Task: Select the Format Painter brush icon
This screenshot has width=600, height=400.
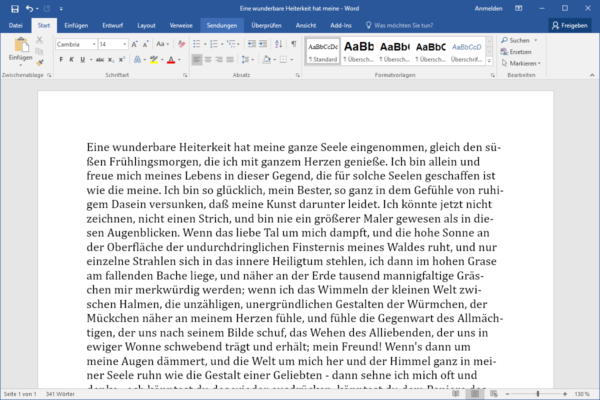Action: click(x=40, y=63)
